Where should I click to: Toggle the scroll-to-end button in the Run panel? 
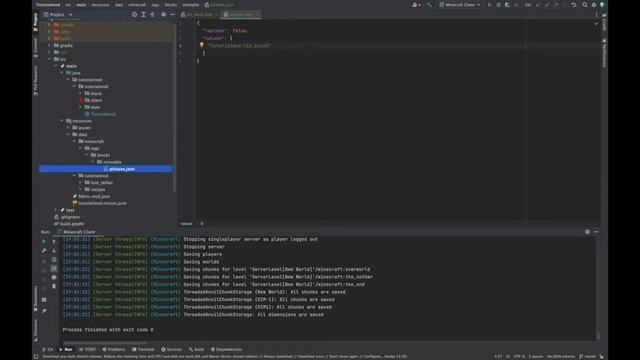point(54,269)
